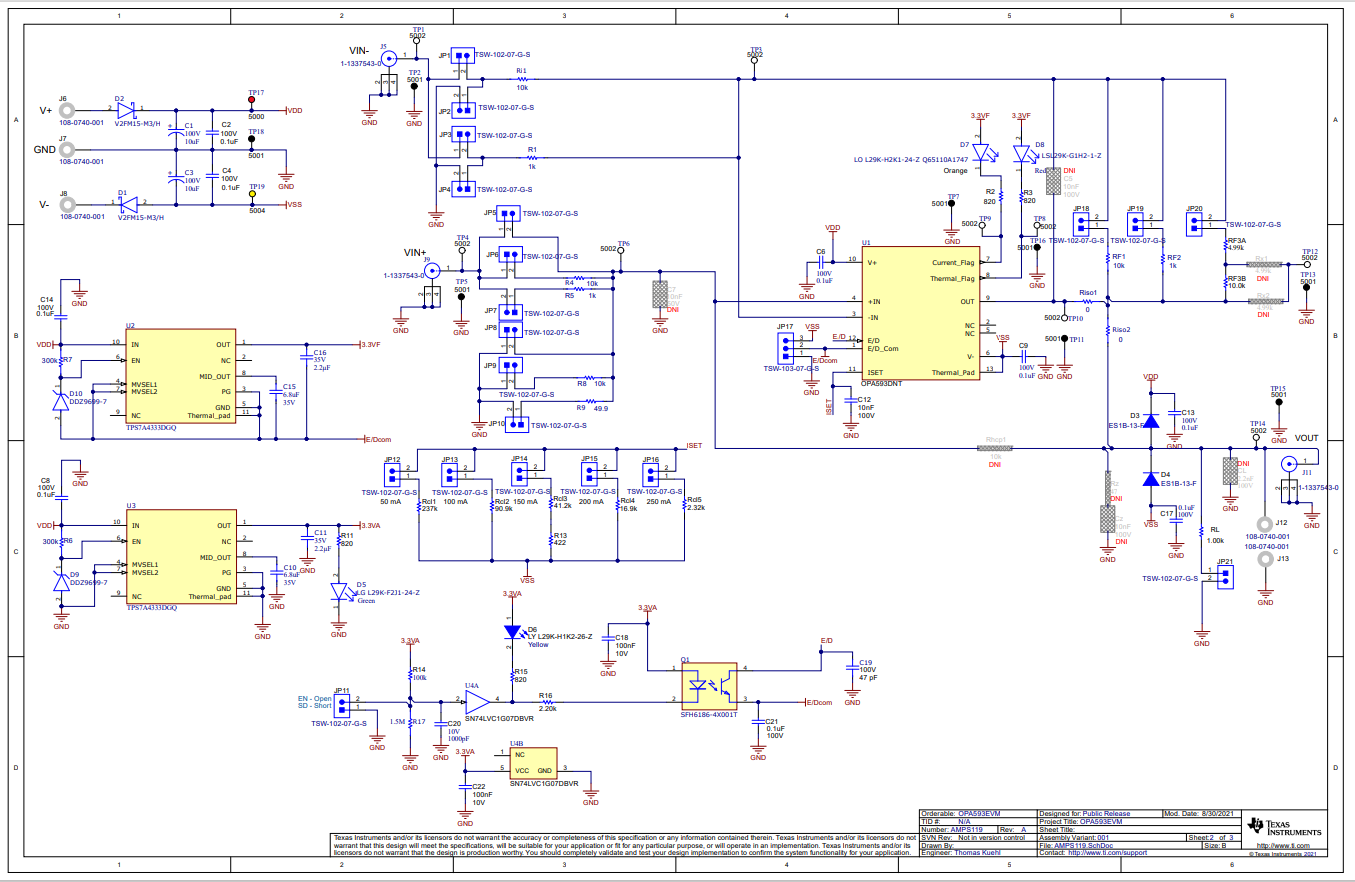Click the "R16" 2.20k resistor label
Screen dimensions: 1355x882
coord(545,695)
